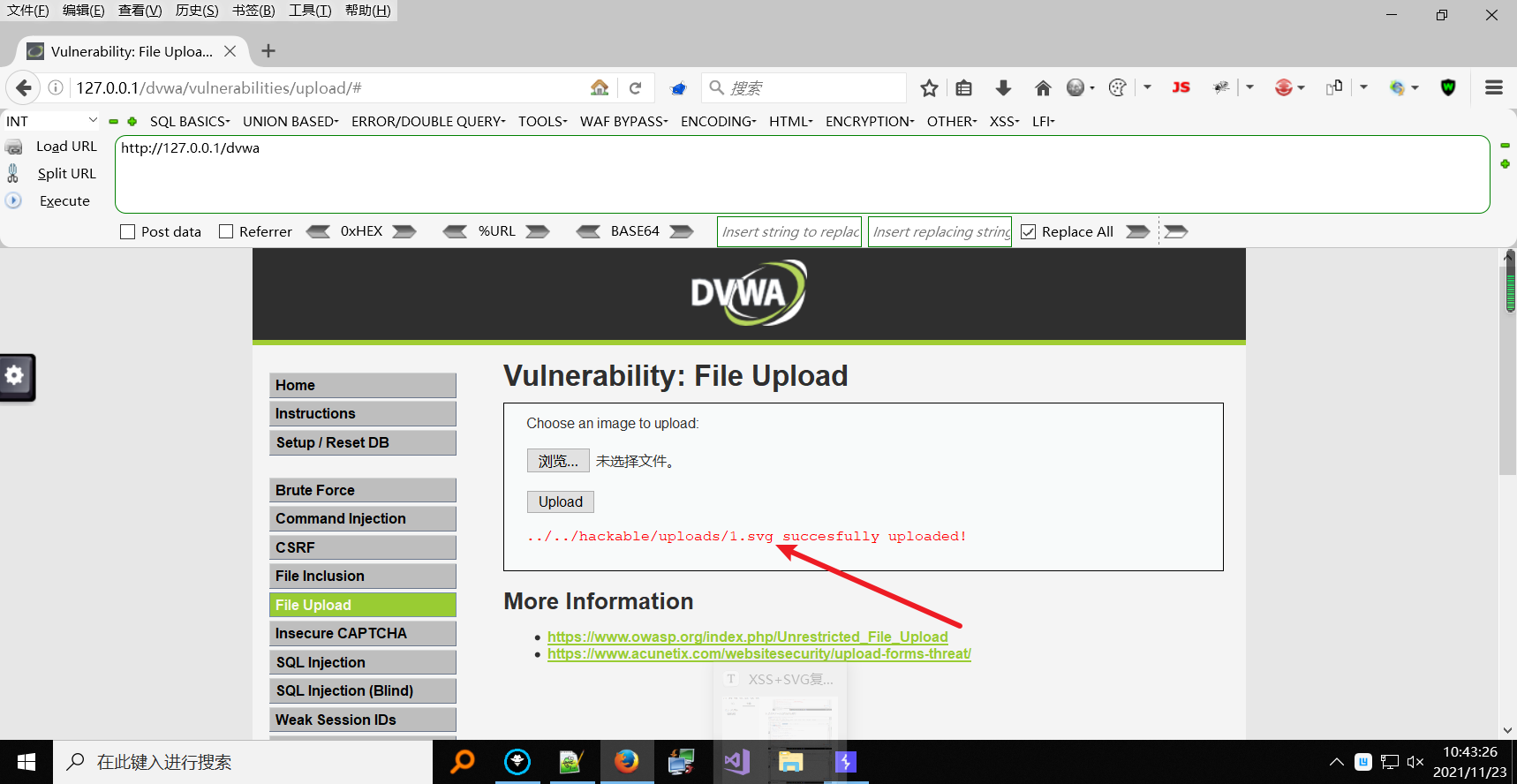Screen dimensions: 1517x784
Task: Click the green W shield extension icon
Action: [x=1448, y=87]
